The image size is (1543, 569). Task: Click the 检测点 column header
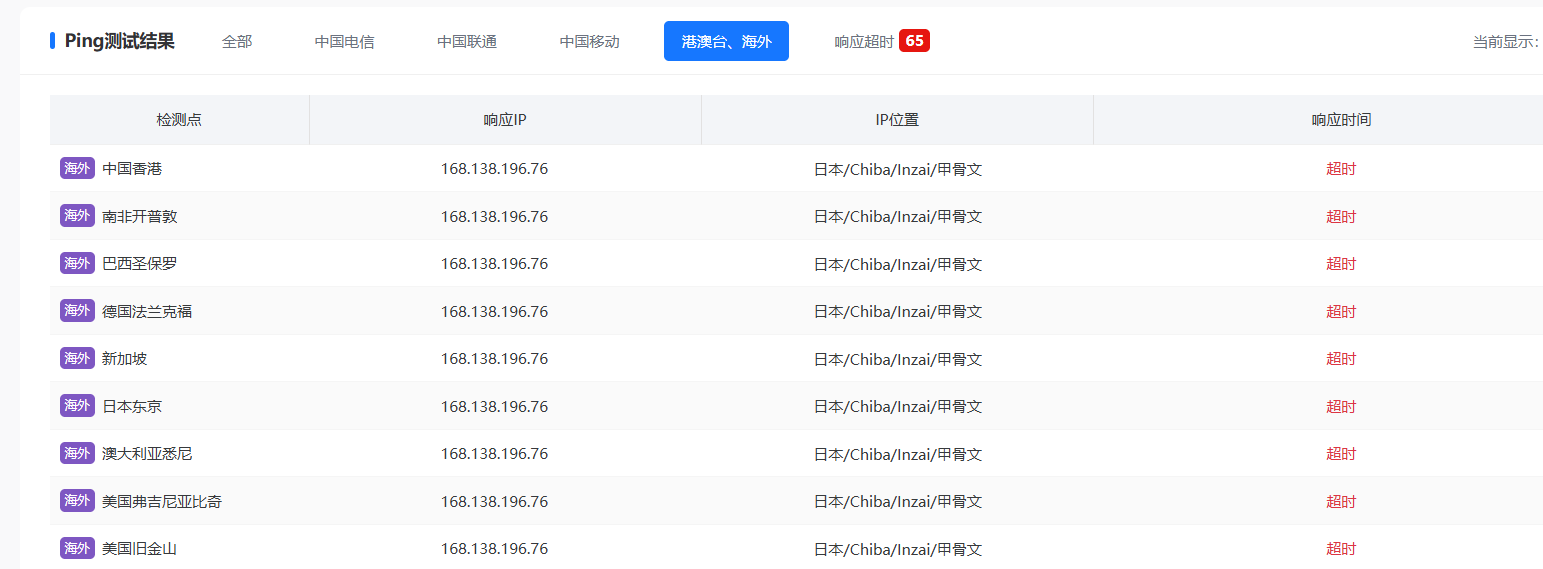179,119
